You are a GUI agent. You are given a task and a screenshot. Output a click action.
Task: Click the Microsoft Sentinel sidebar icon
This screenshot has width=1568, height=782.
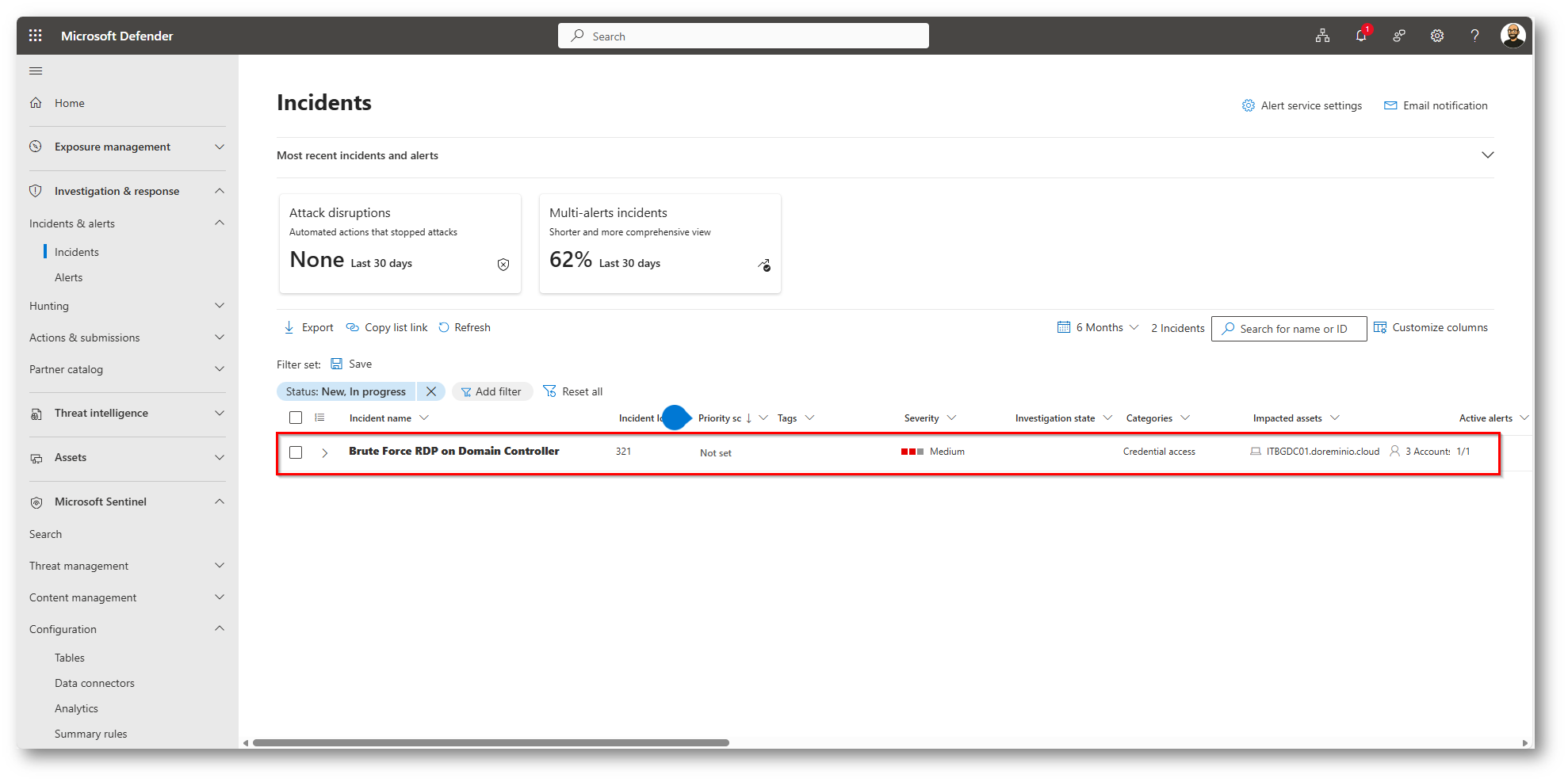point(36,502)
